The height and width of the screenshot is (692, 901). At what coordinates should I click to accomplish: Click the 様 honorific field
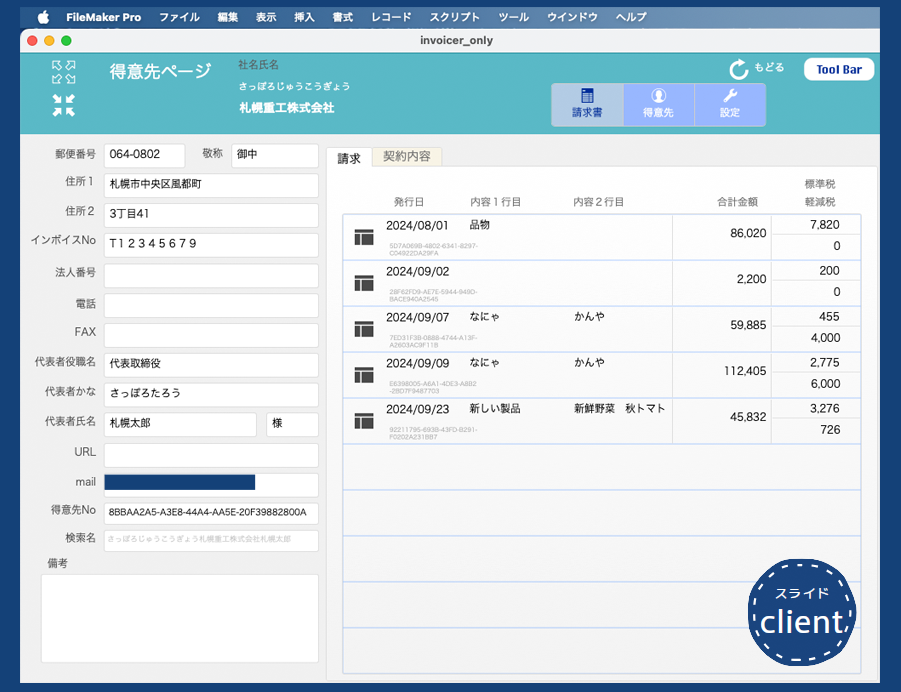pyautogui.click(x=292, y=424)
